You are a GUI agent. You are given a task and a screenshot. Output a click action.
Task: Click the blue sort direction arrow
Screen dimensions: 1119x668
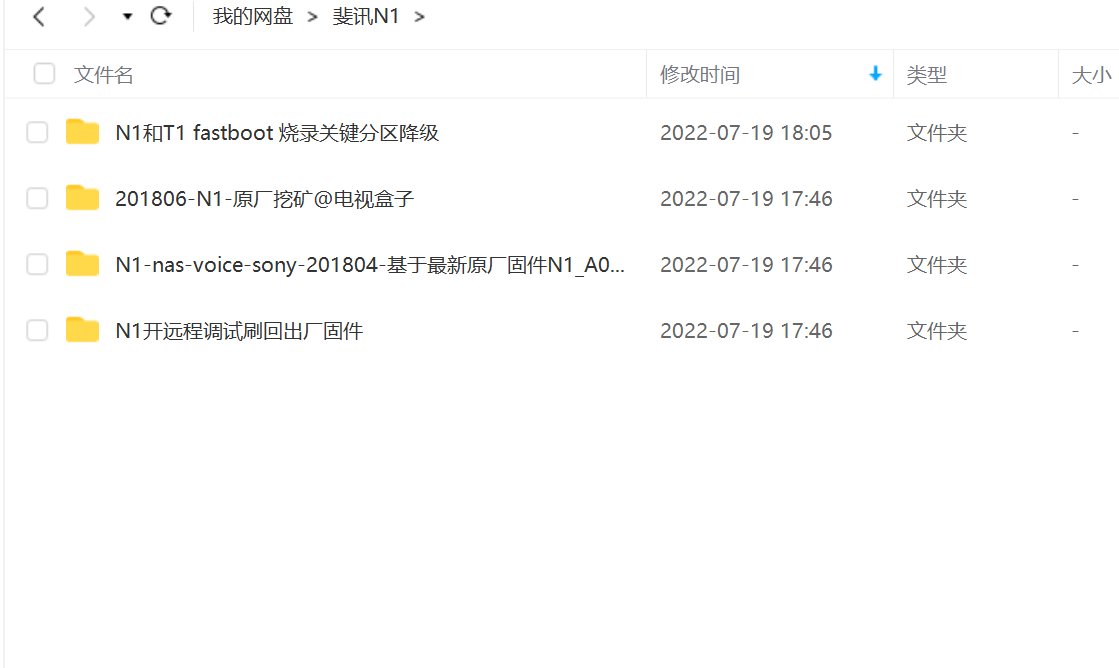876,74
